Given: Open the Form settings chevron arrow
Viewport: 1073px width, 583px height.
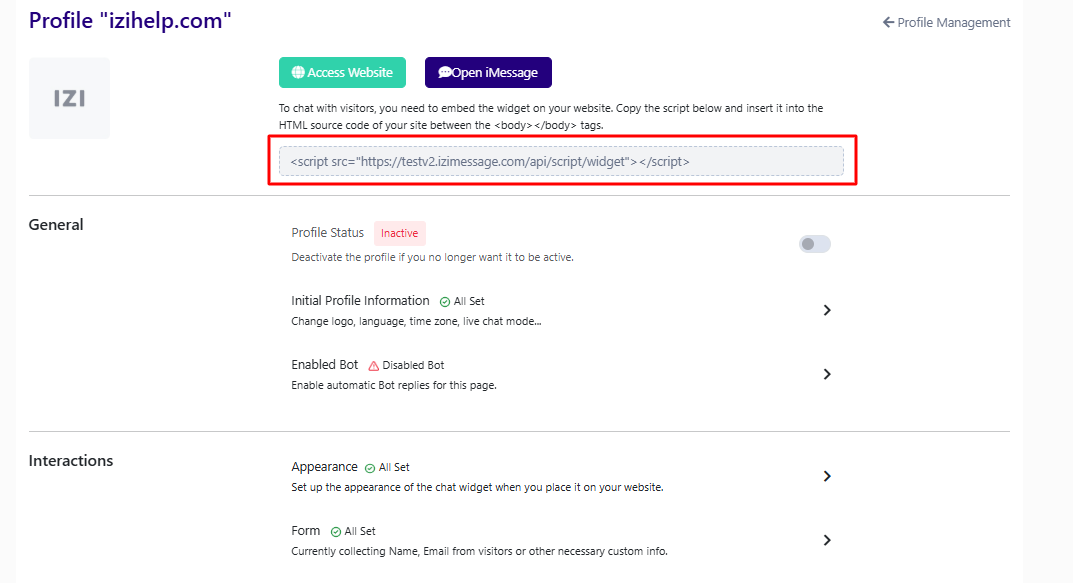Looking at the screenshot, I should pos(827,540).
